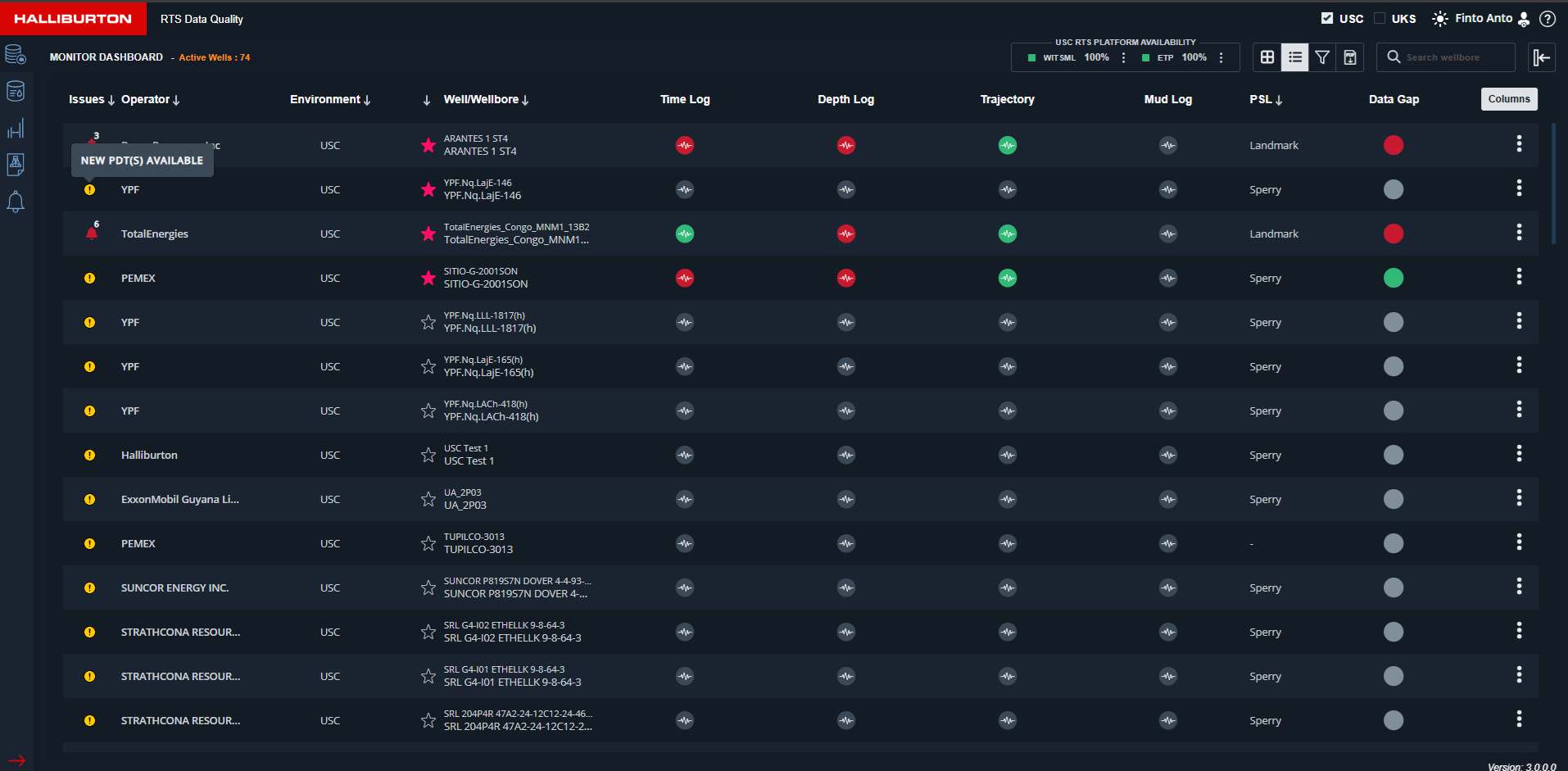Click the save view icon
The width and height of the screenshot is (1568, 771).
1350,57
